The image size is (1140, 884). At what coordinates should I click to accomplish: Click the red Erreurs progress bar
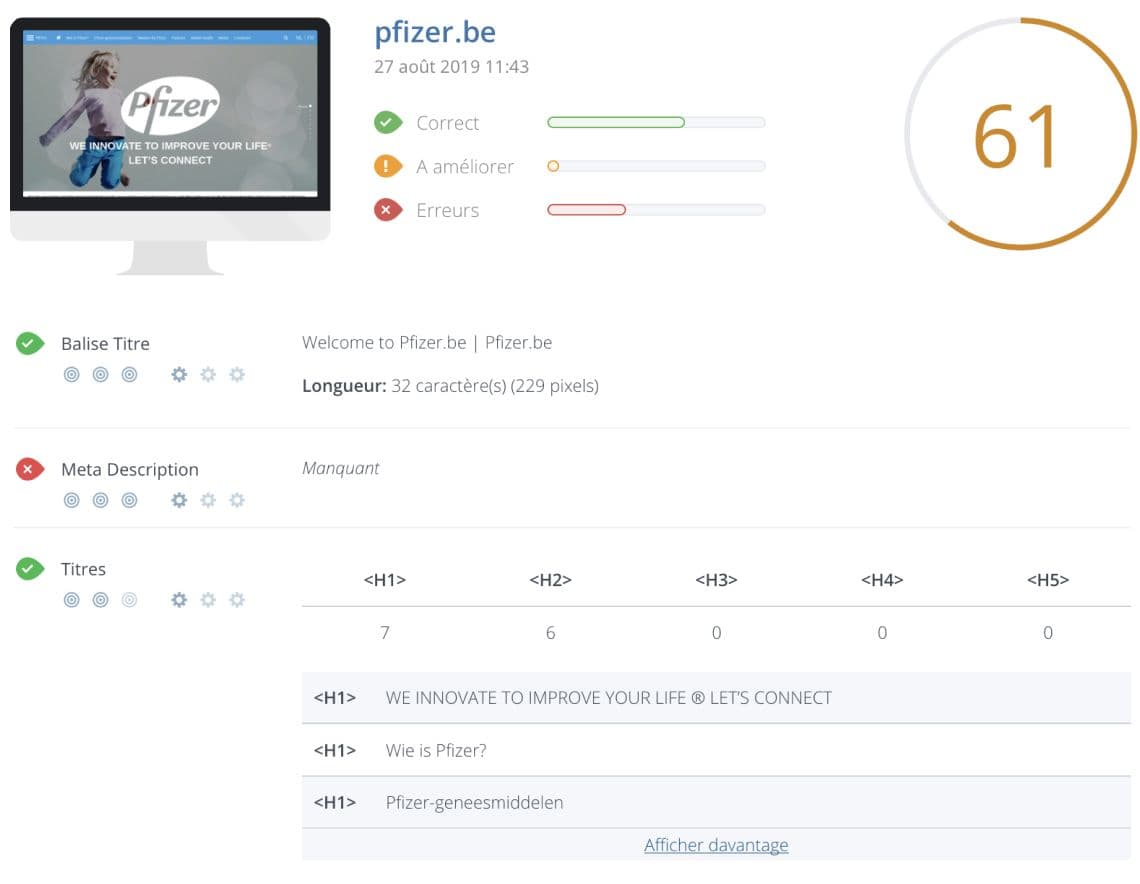(587, 210)
